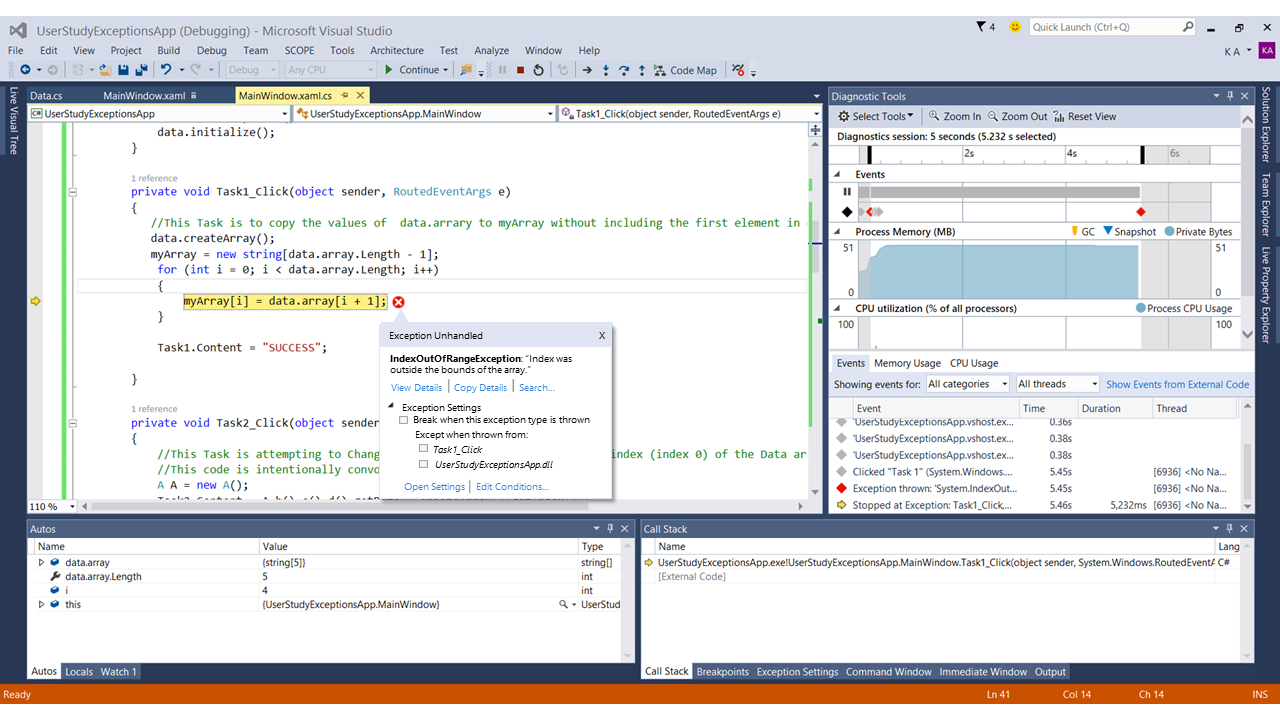Screen dimensions: 1280x720
Task: Open Immediate Window tab
Action: pyautogui.click(x=983, y=672)
